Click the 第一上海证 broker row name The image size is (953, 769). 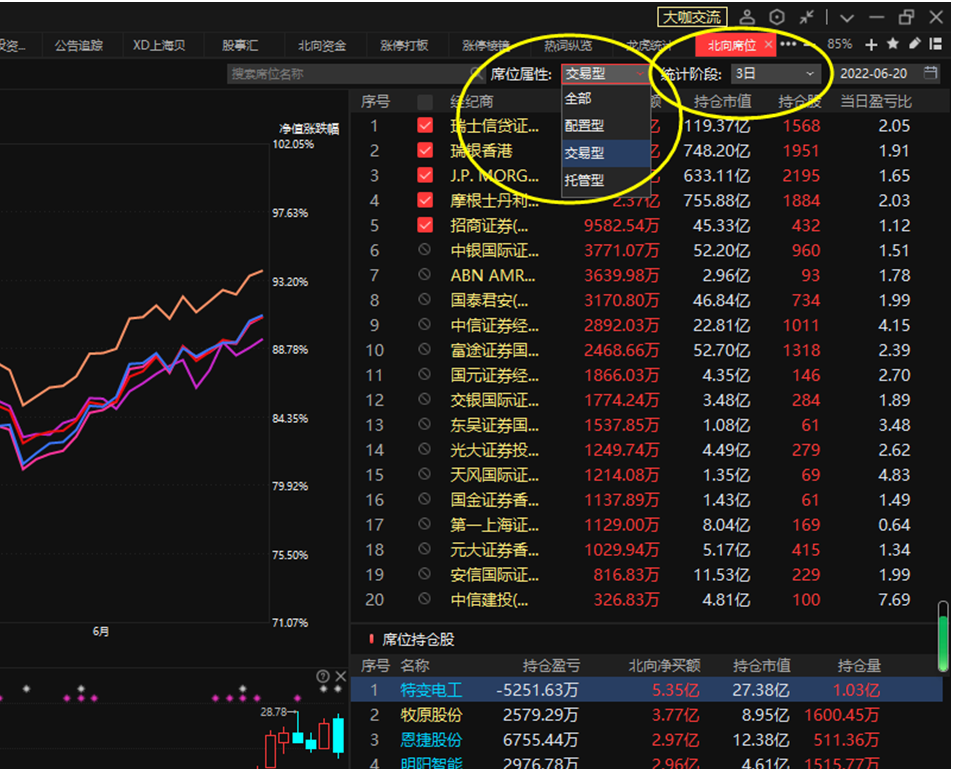pos(494,524)
